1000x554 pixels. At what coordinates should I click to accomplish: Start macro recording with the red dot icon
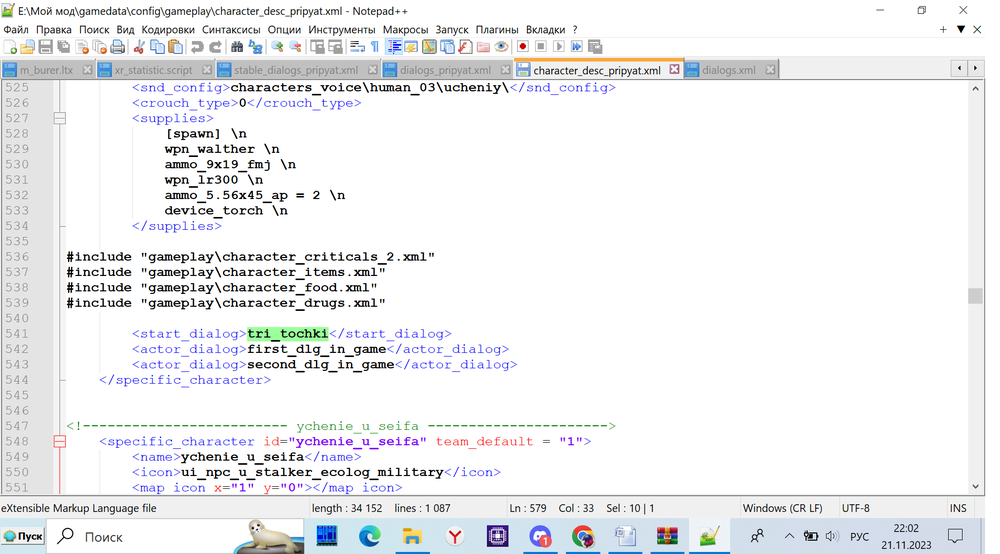point(522,47)
